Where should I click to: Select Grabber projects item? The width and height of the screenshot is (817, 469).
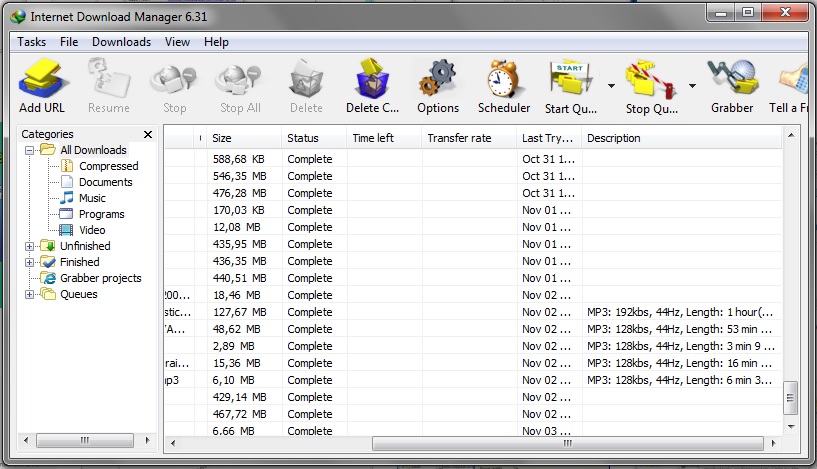coord(101,278)
